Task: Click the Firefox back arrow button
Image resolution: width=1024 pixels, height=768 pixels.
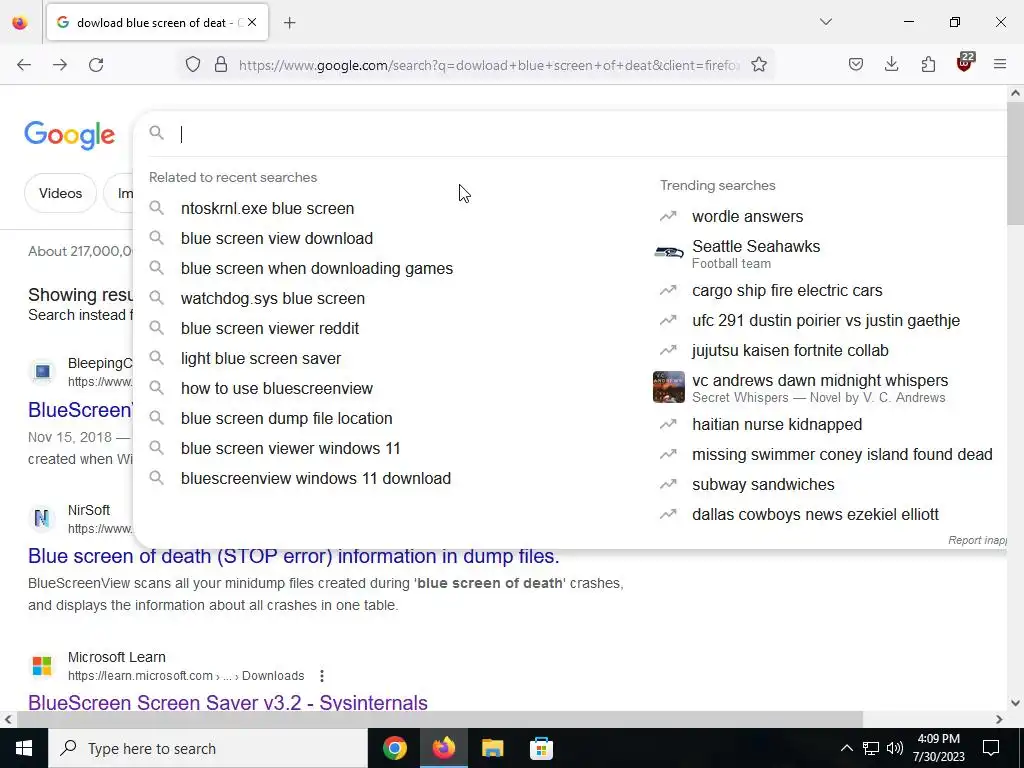Action: point(24,65)
